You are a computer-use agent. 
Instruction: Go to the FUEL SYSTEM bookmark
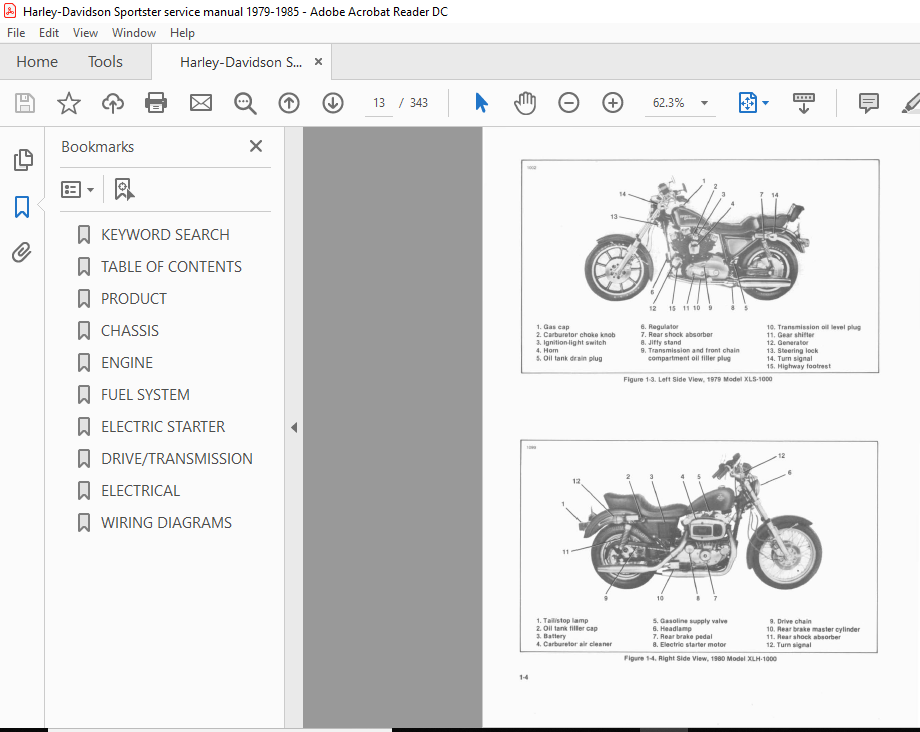[x=145, y=395]
